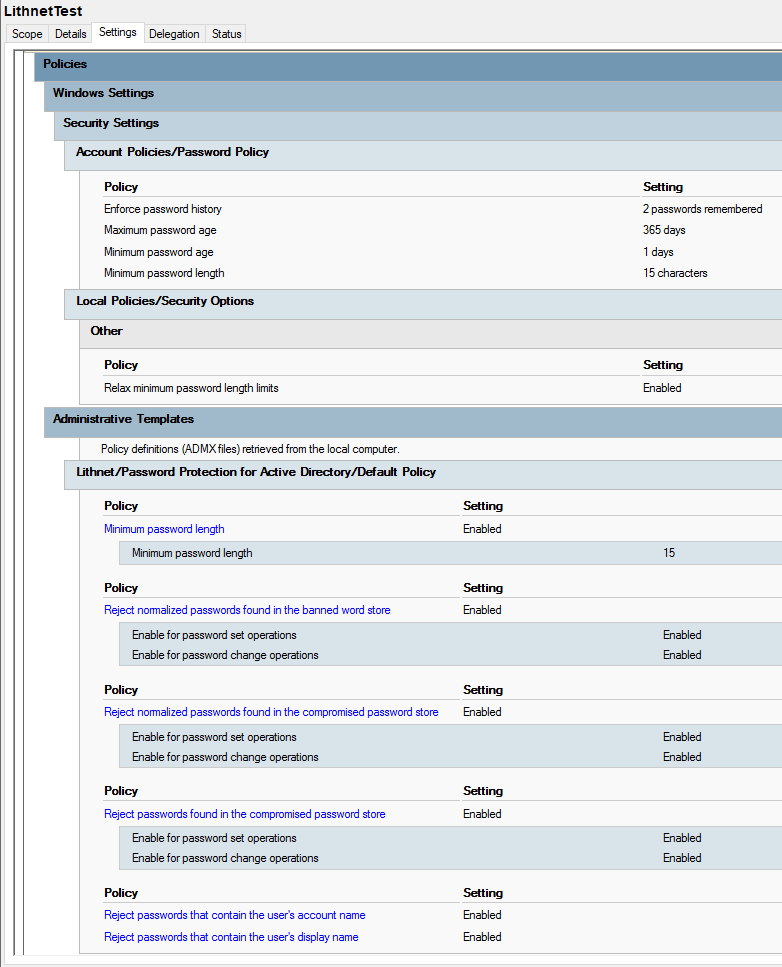Click the '365 days' setting value
782x967 pixels.
pyautogui.click(x=664, y=230)
